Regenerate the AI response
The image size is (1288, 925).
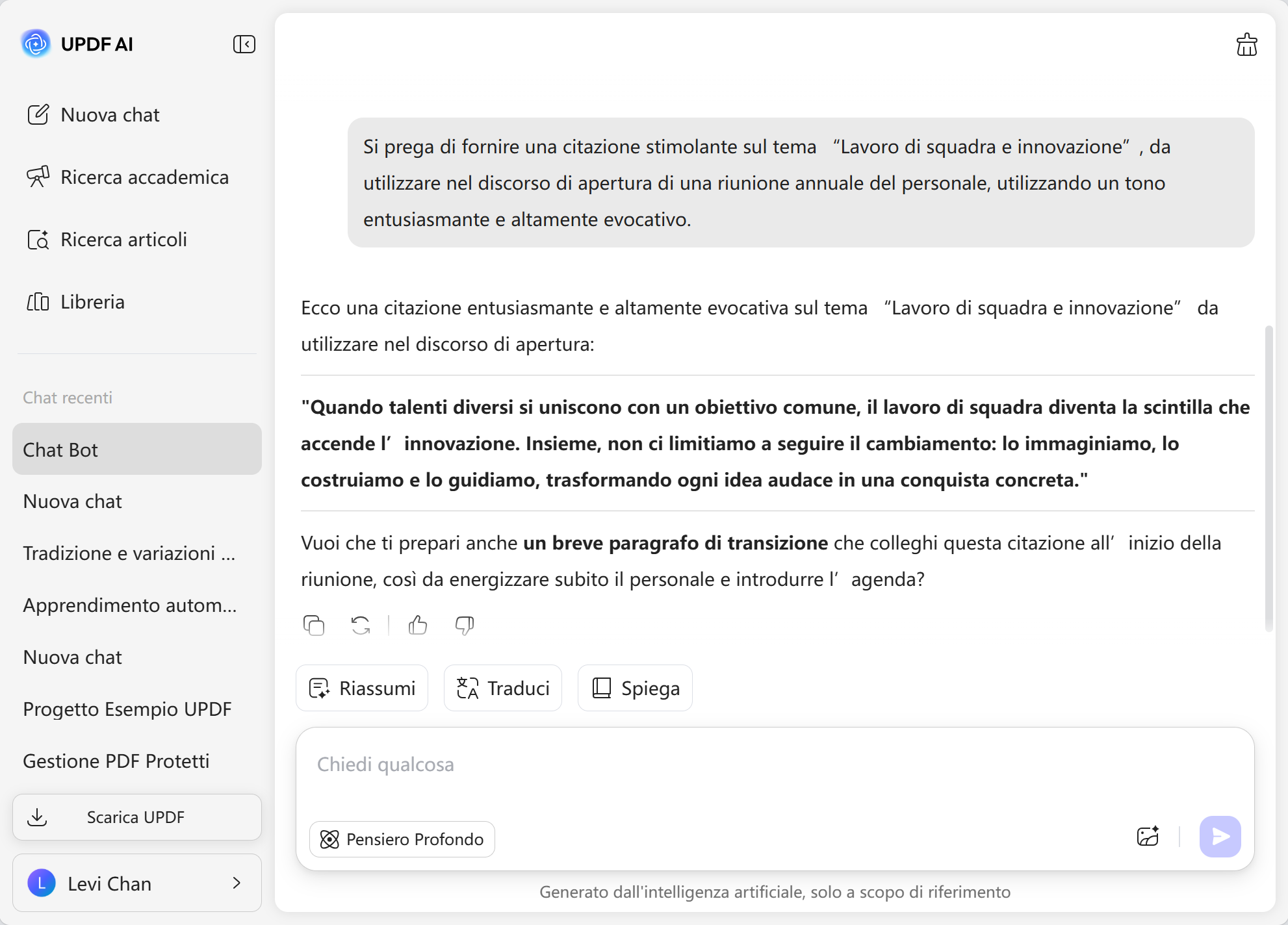click(361, 626)
